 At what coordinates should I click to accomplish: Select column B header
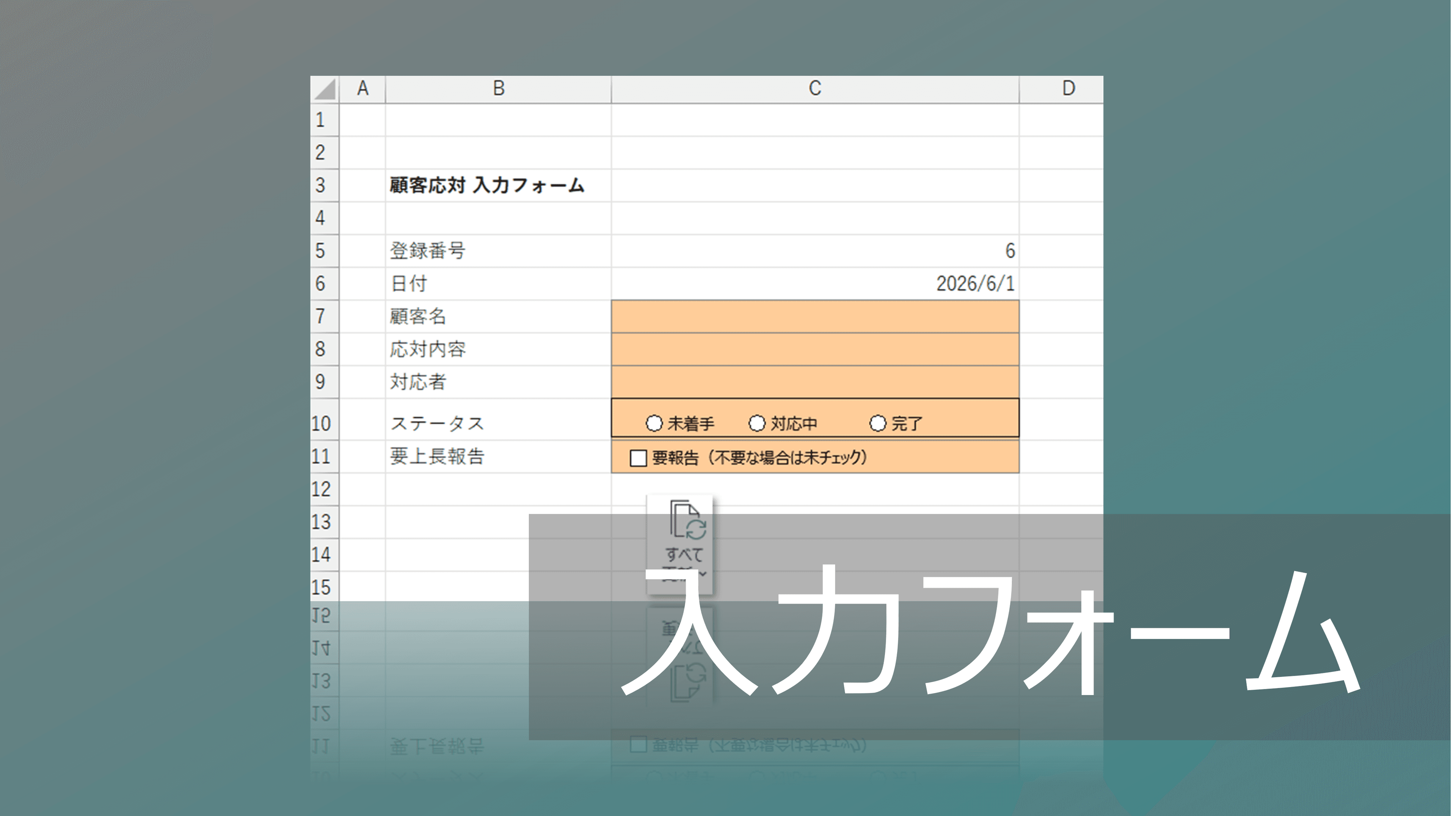498,89
